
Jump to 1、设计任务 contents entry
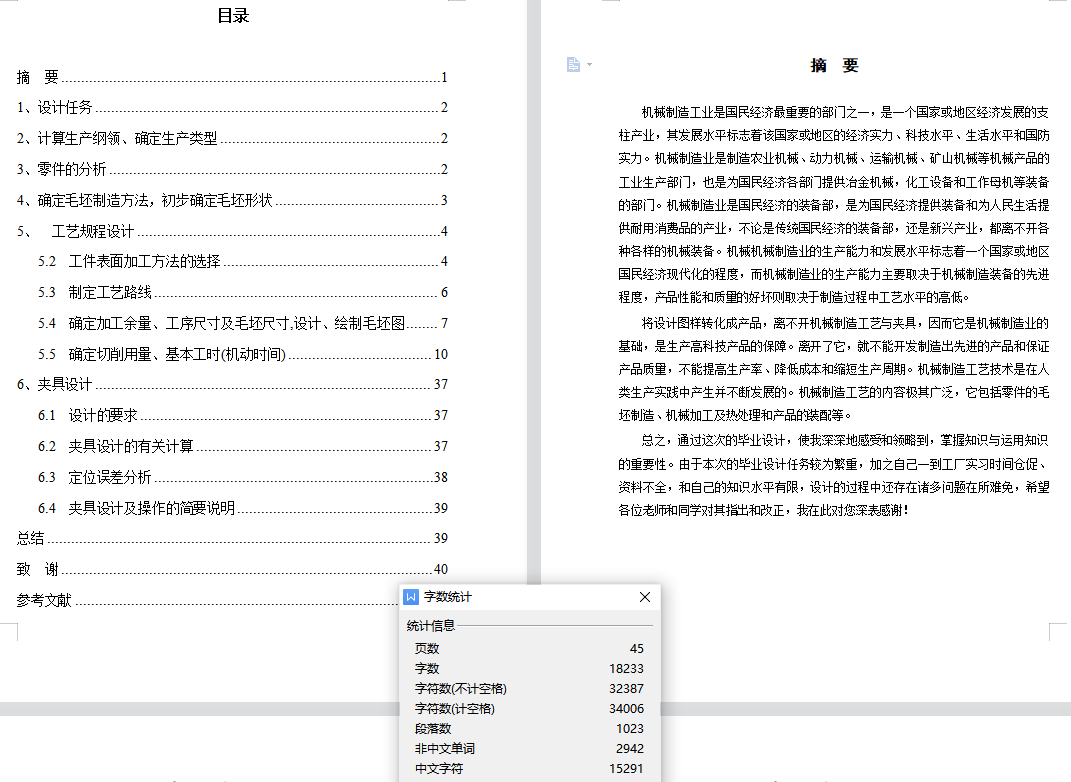coord(55,108)
